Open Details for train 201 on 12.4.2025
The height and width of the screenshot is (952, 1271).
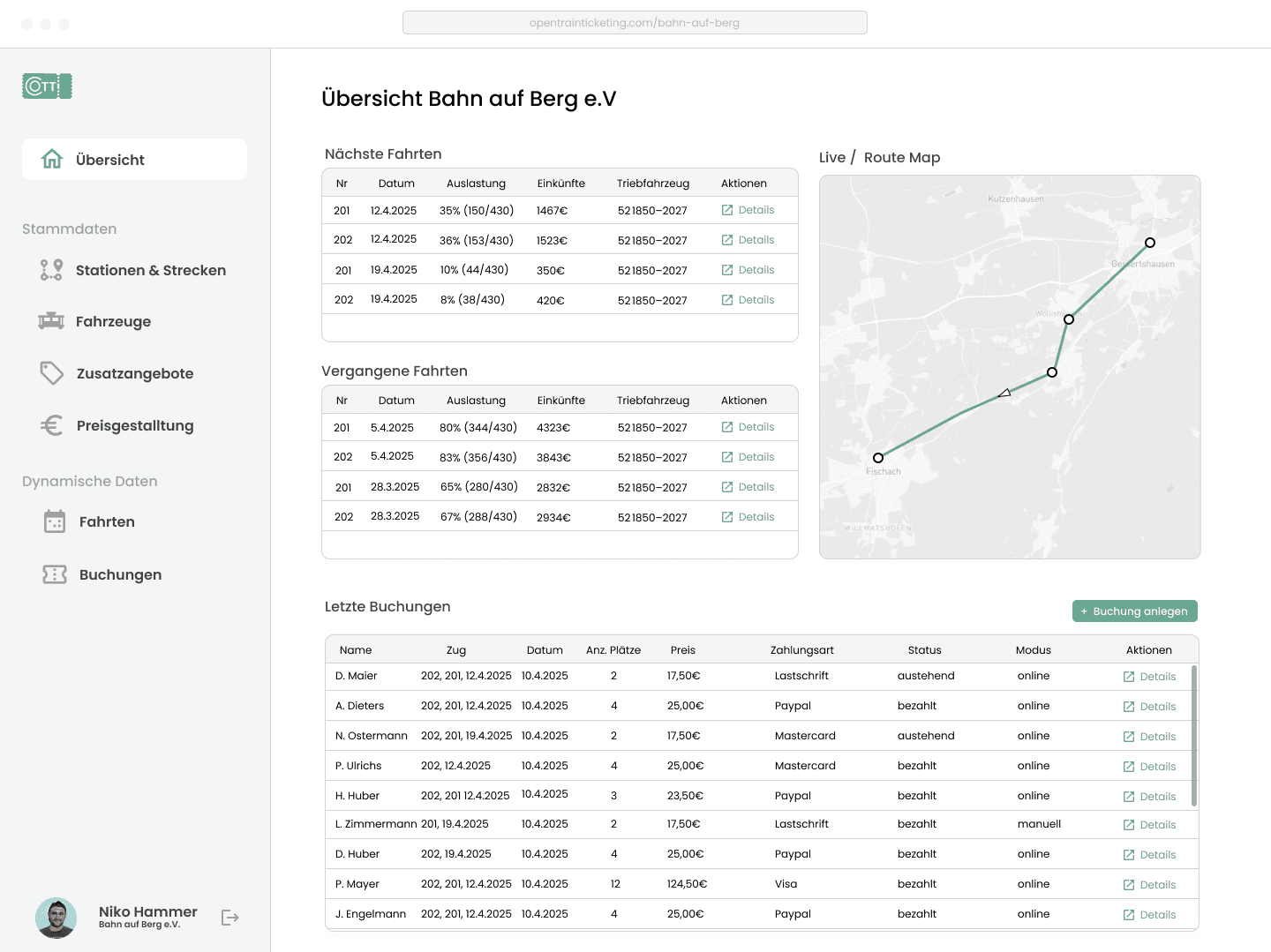748,210
